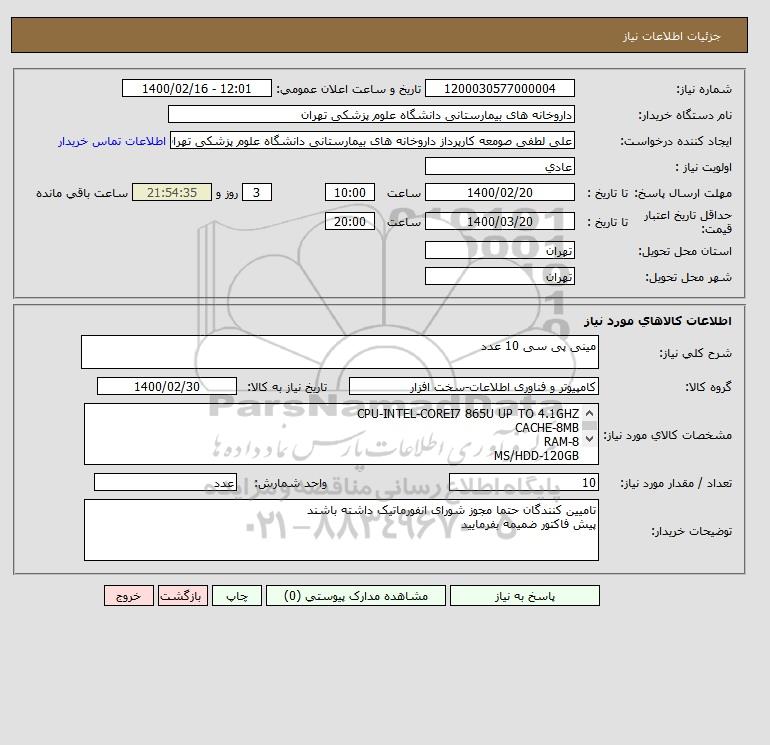This screenshot has height=745, width=770.
Task: Click general description box مینی پی سی 10 عدد
Action: pyautogui.click(x=340, y=352)
